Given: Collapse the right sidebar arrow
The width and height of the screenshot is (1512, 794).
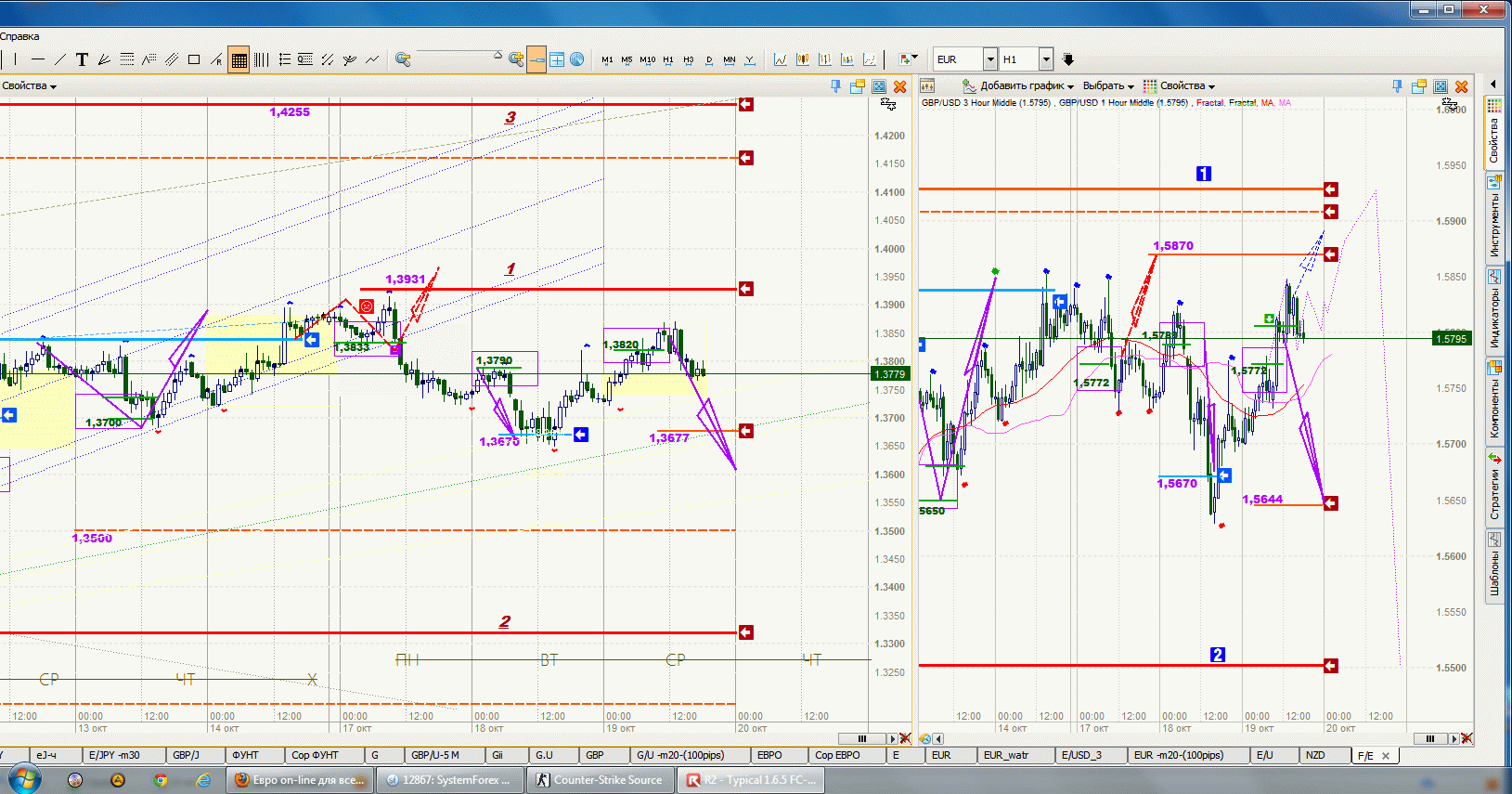Looking at the screenshot, I should pos(1493,85).
